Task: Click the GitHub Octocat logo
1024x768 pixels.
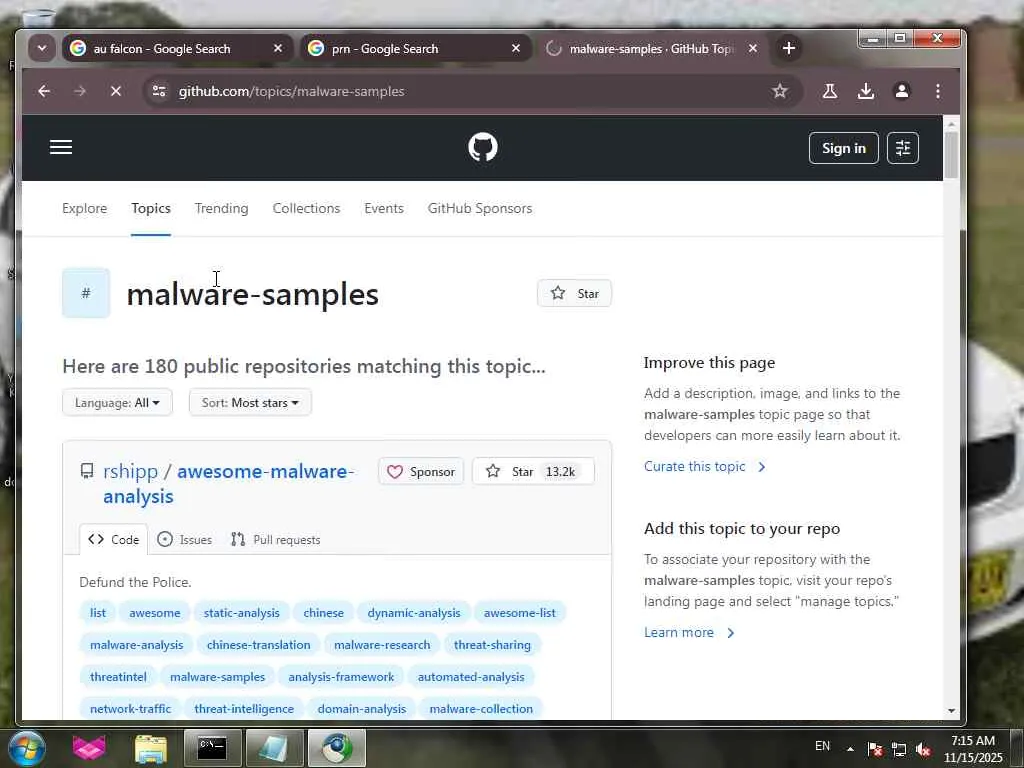Action: (x=483, y=147)
